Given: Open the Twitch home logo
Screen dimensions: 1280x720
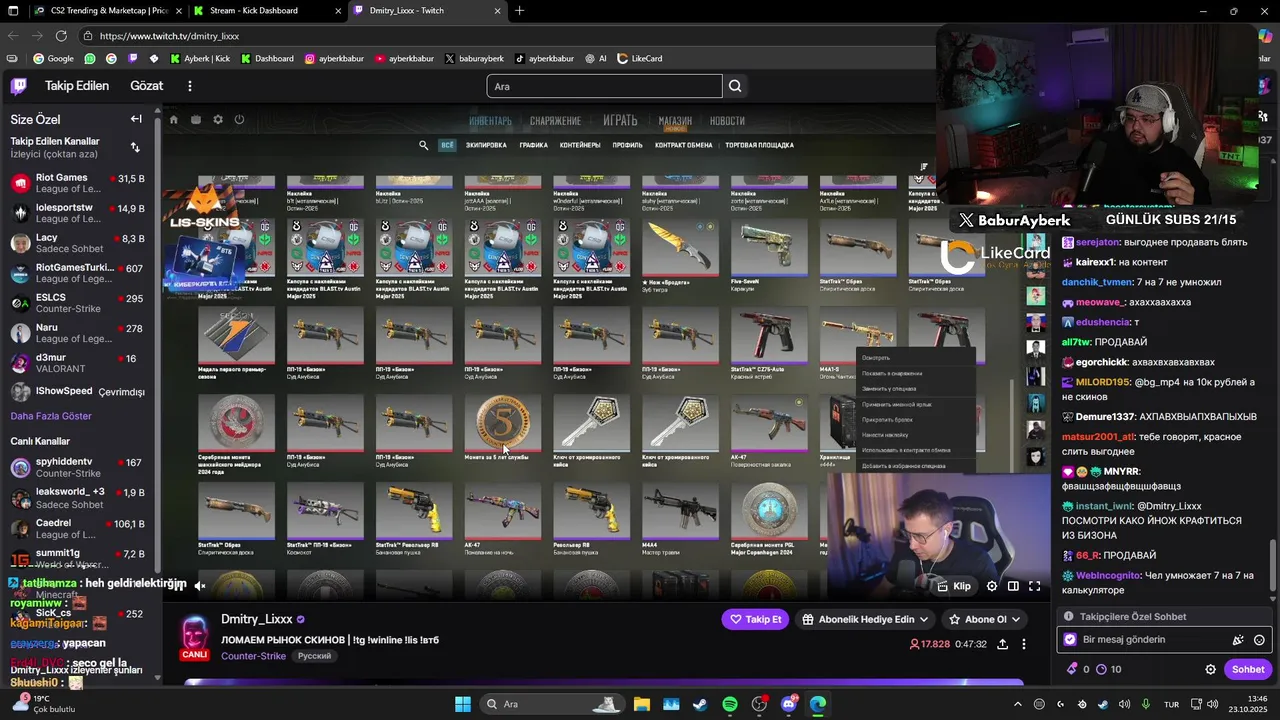Looking at the screenshot, I should click(x=19, y=86).
